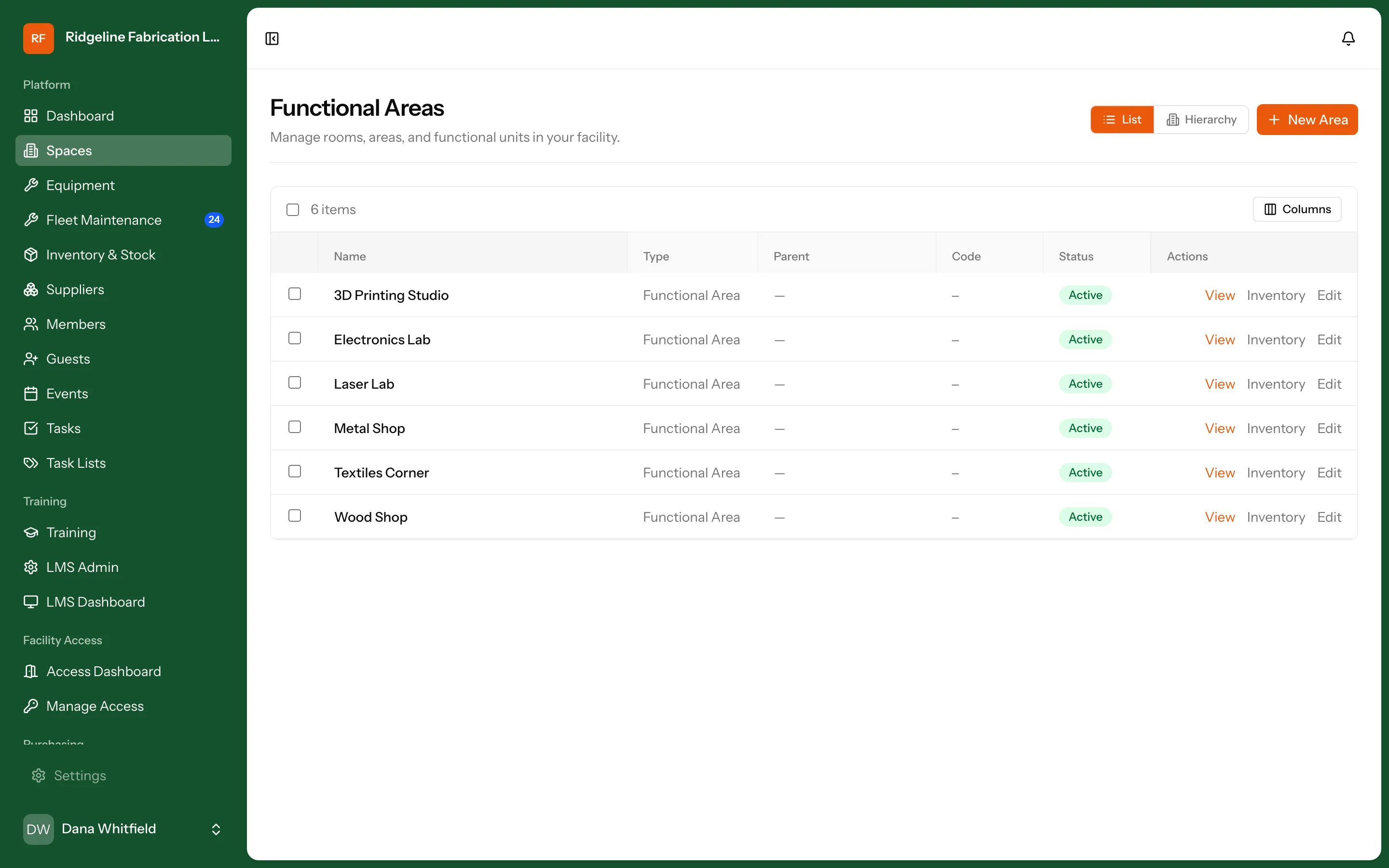Image resolution: width=1389 pixels, height=868 pixels.
Task: Collapse the sidebar with the panel icon
Action: pyautogui.click(x=272, y=39)
